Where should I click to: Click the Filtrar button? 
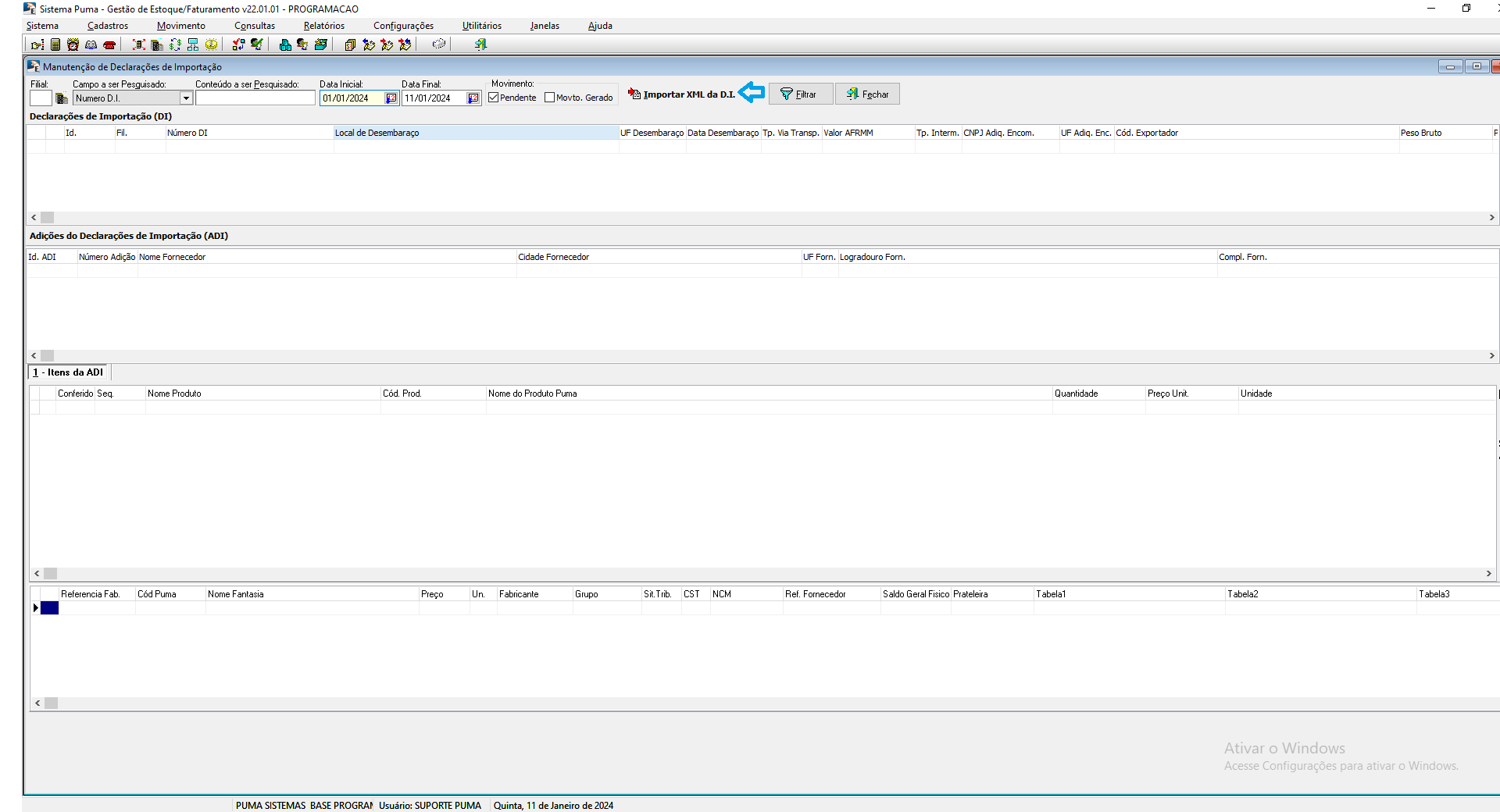(x=801, y=94)
